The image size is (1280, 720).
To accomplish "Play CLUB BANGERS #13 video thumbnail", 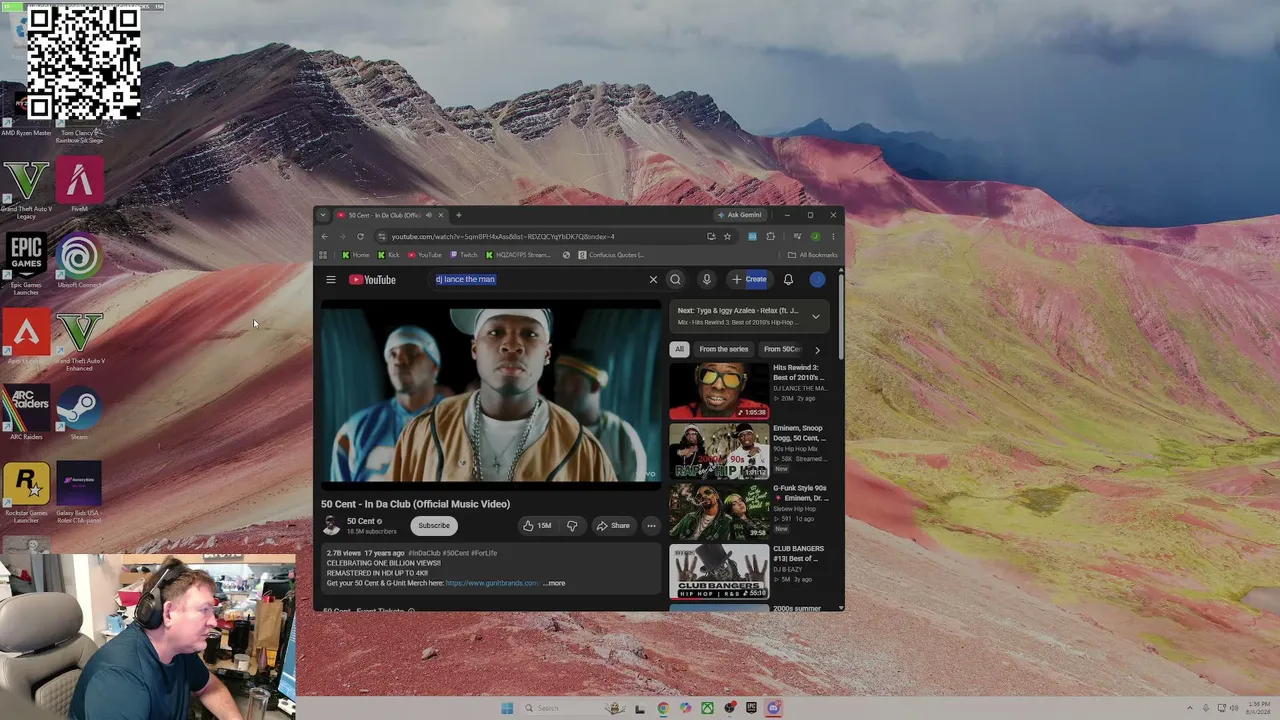I will click(719, 571).
